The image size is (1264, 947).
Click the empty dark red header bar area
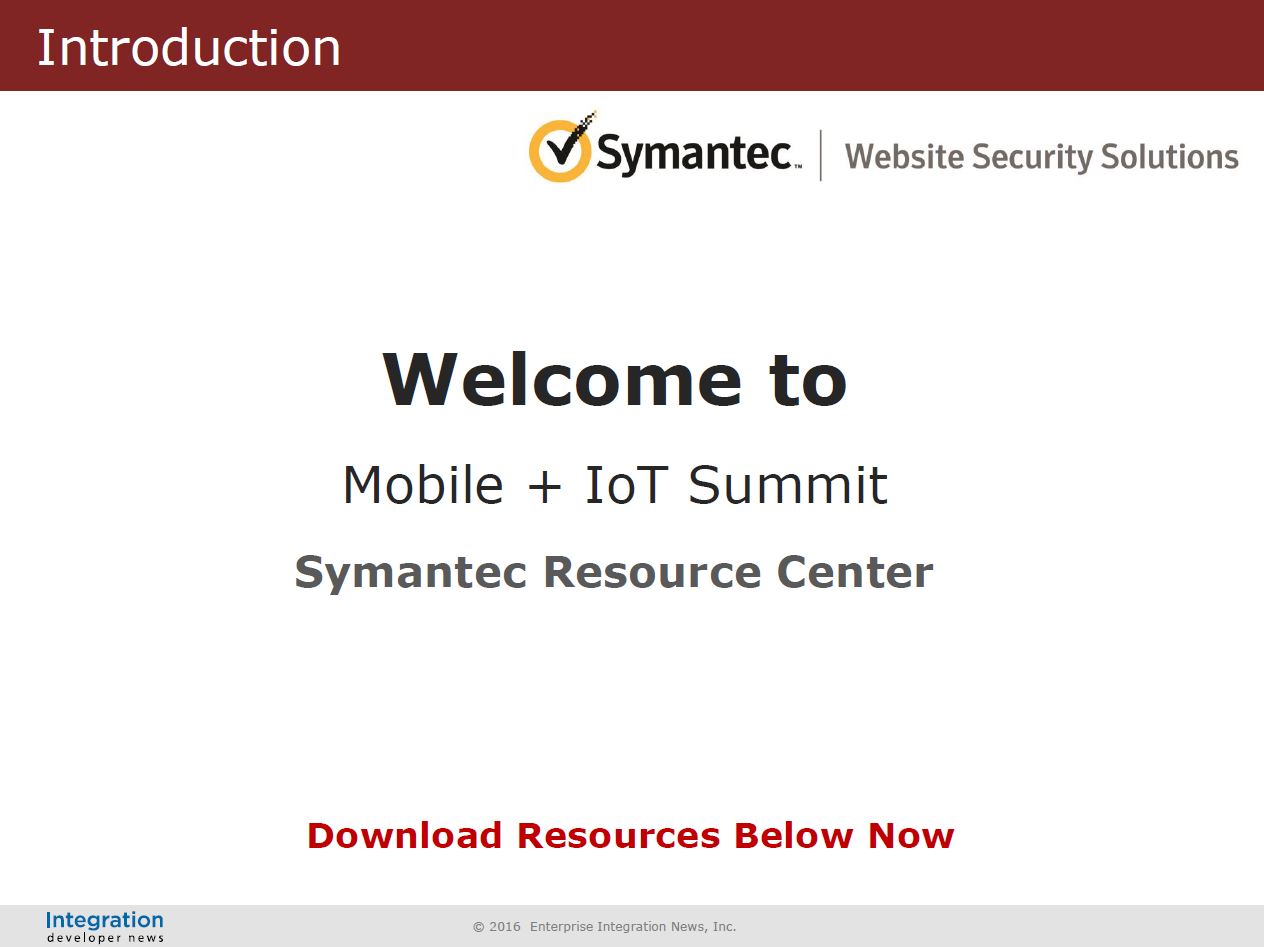[x=800, y=45]
